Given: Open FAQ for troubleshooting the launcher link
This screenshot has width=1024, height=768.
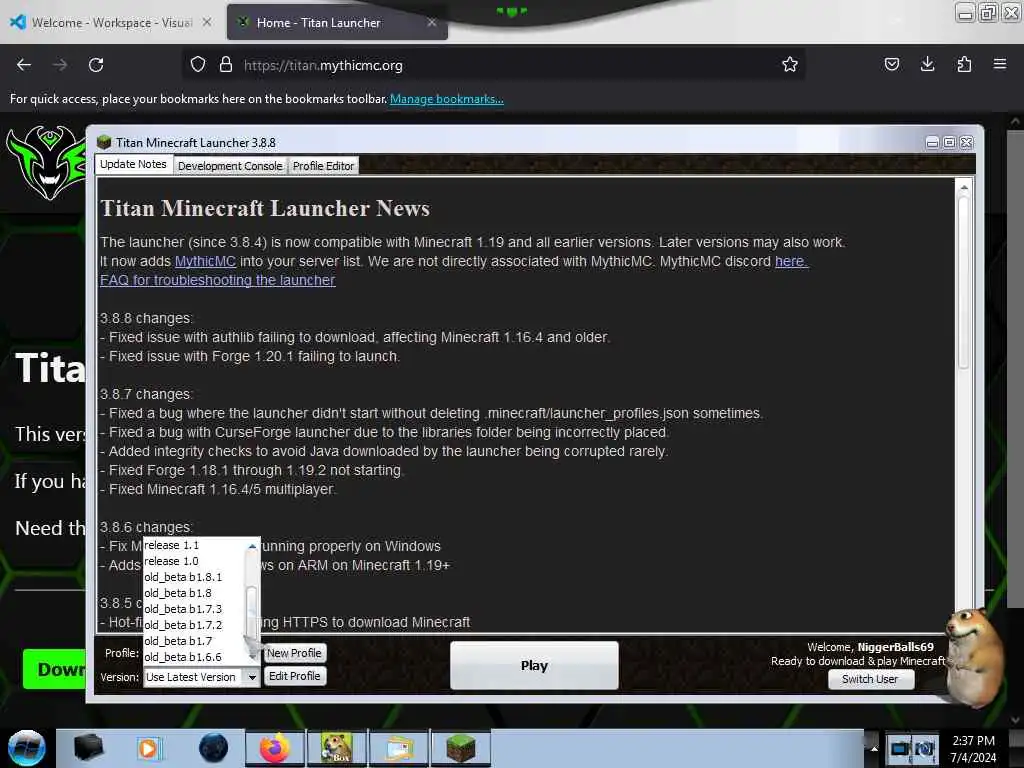Looking at the screenshot, I should (x=217, y=280).
